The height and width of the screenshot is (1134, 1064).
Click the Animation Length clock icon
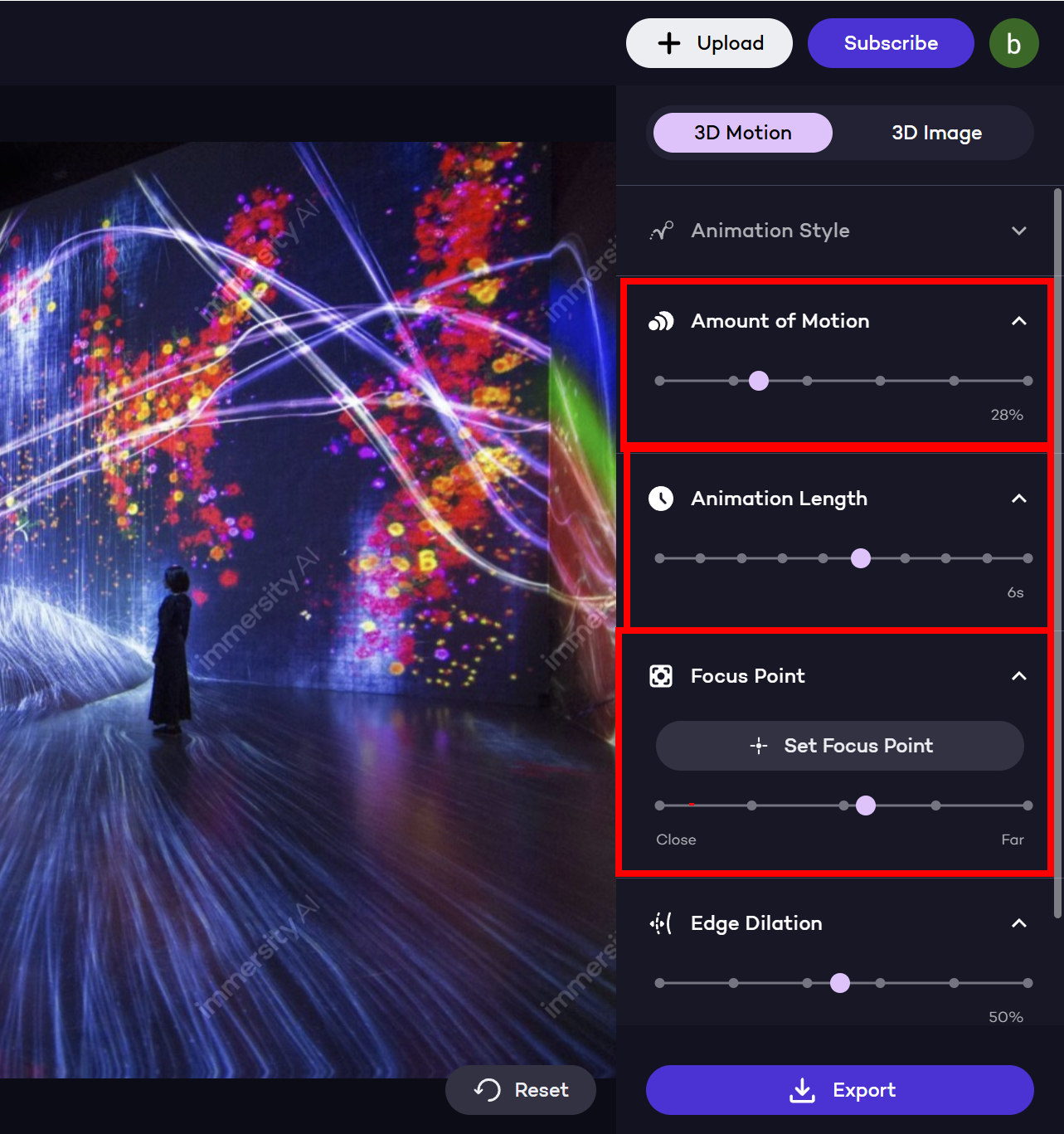(661, 499)
